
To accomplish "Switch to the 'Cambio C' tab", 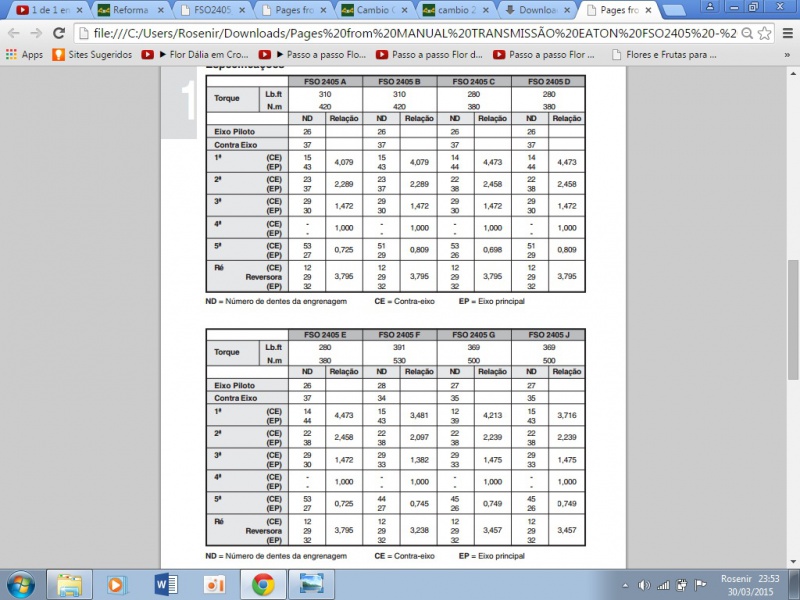I will tap(375, 10).
